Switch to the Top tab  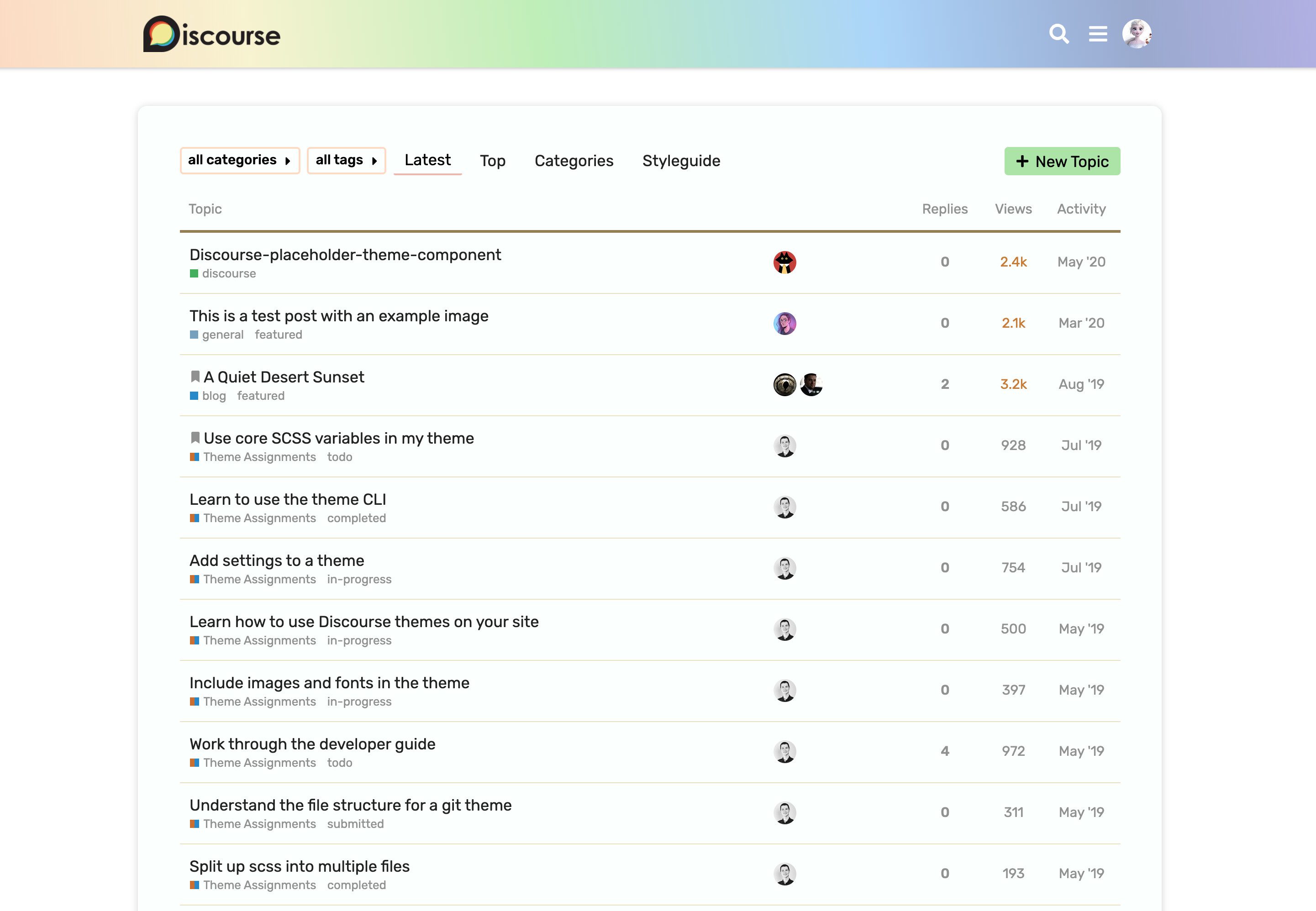coord(492,161)
